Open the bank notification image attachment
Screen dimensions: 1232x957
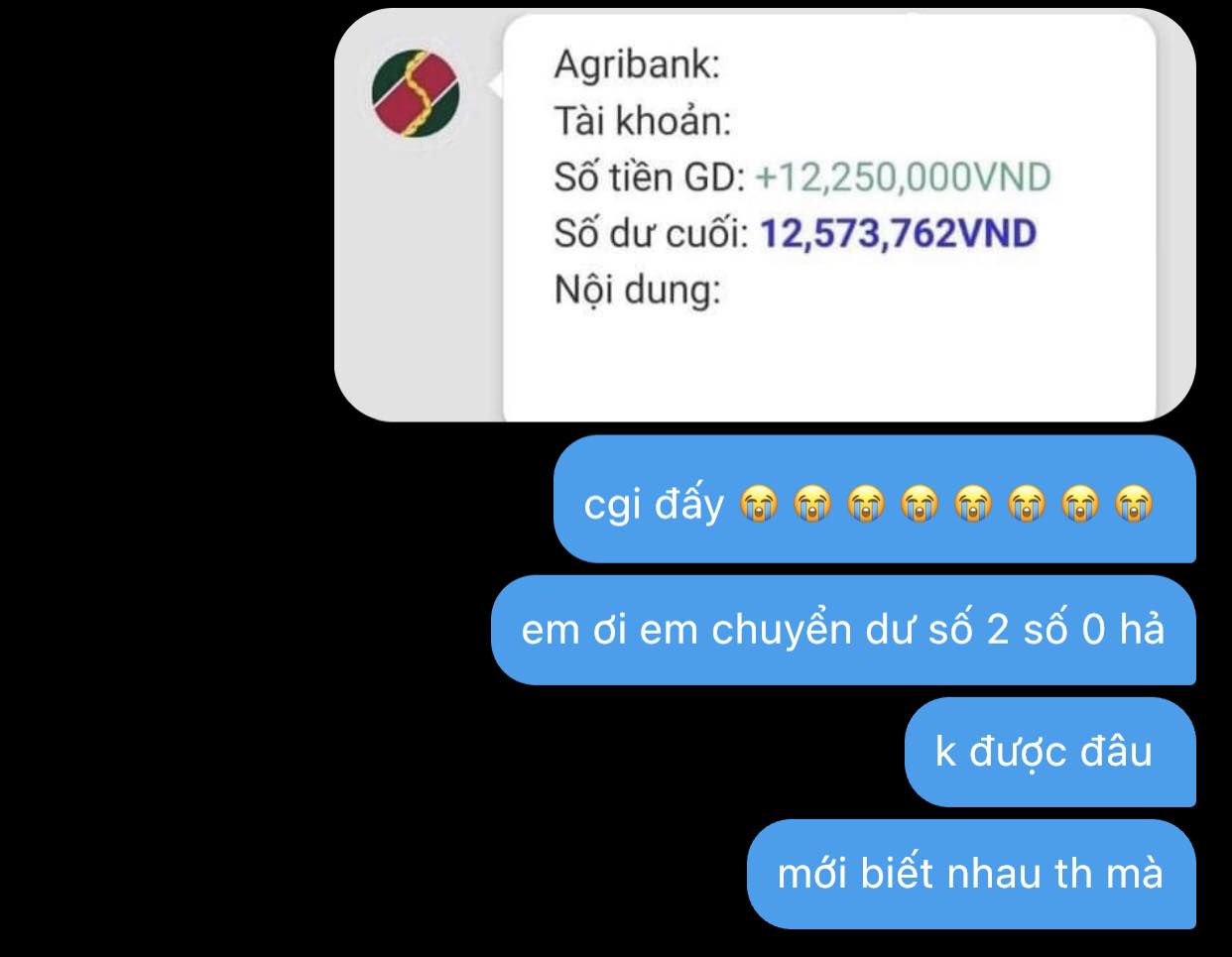(x=765, y=215)
